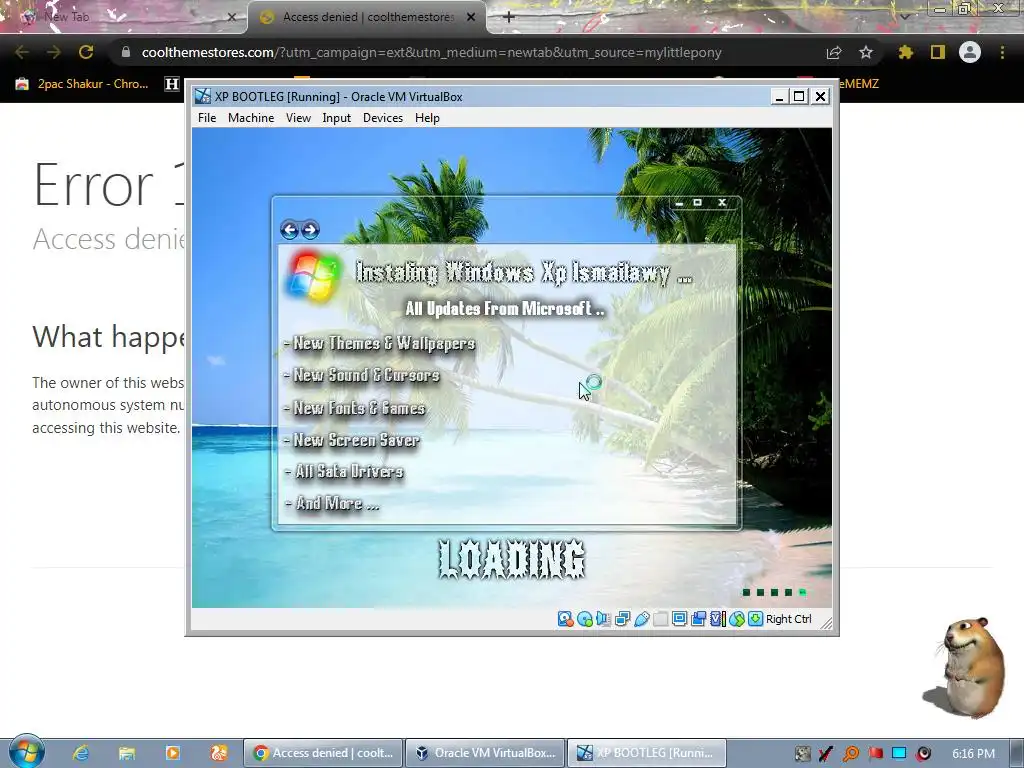The image size is (1024, 768).
Task: Click Chrome forward navigation arrow
Action: [54, 52]
